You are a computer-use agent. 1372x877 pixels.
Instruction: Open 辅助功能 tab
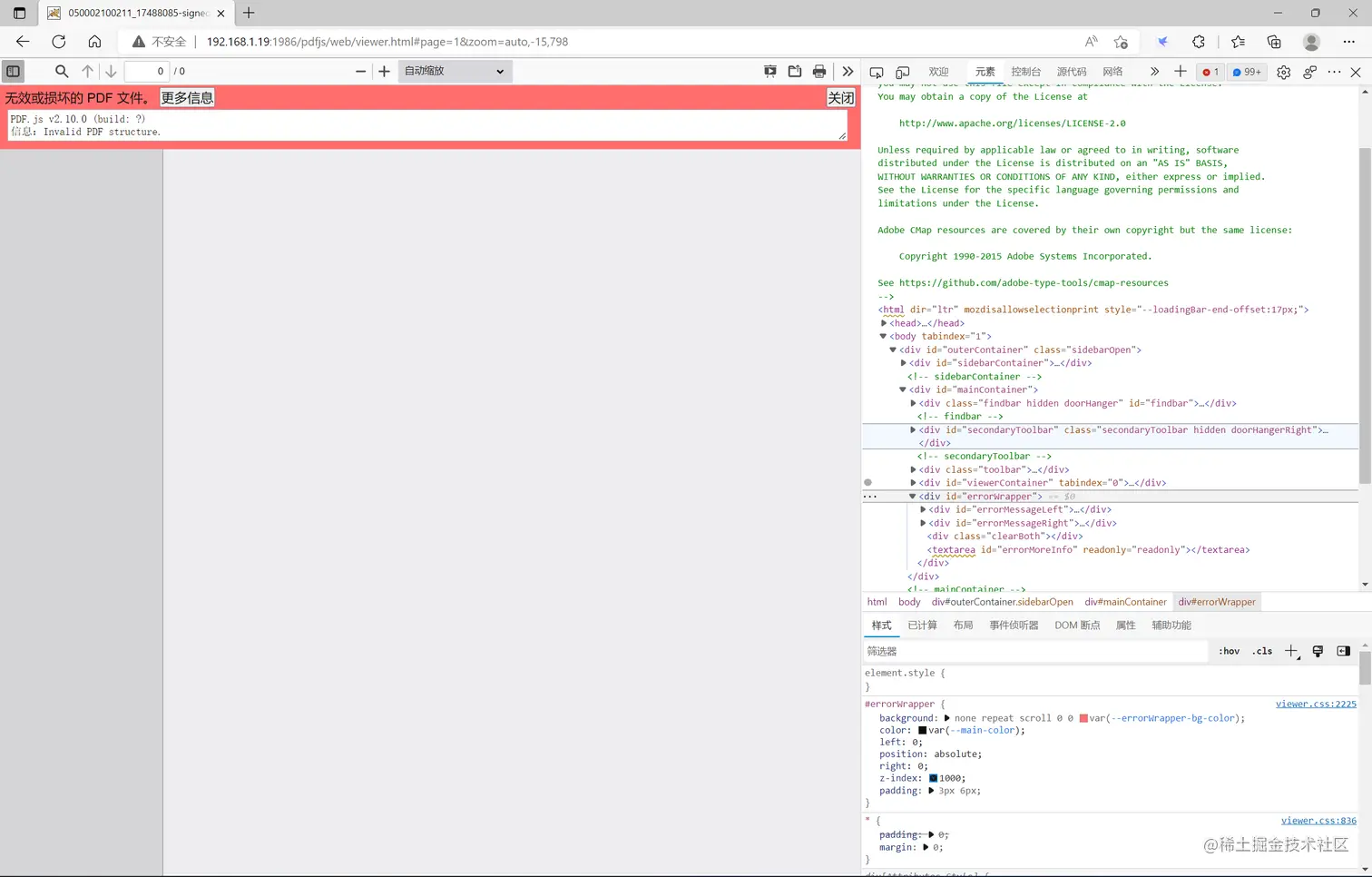coord(1171,626)
